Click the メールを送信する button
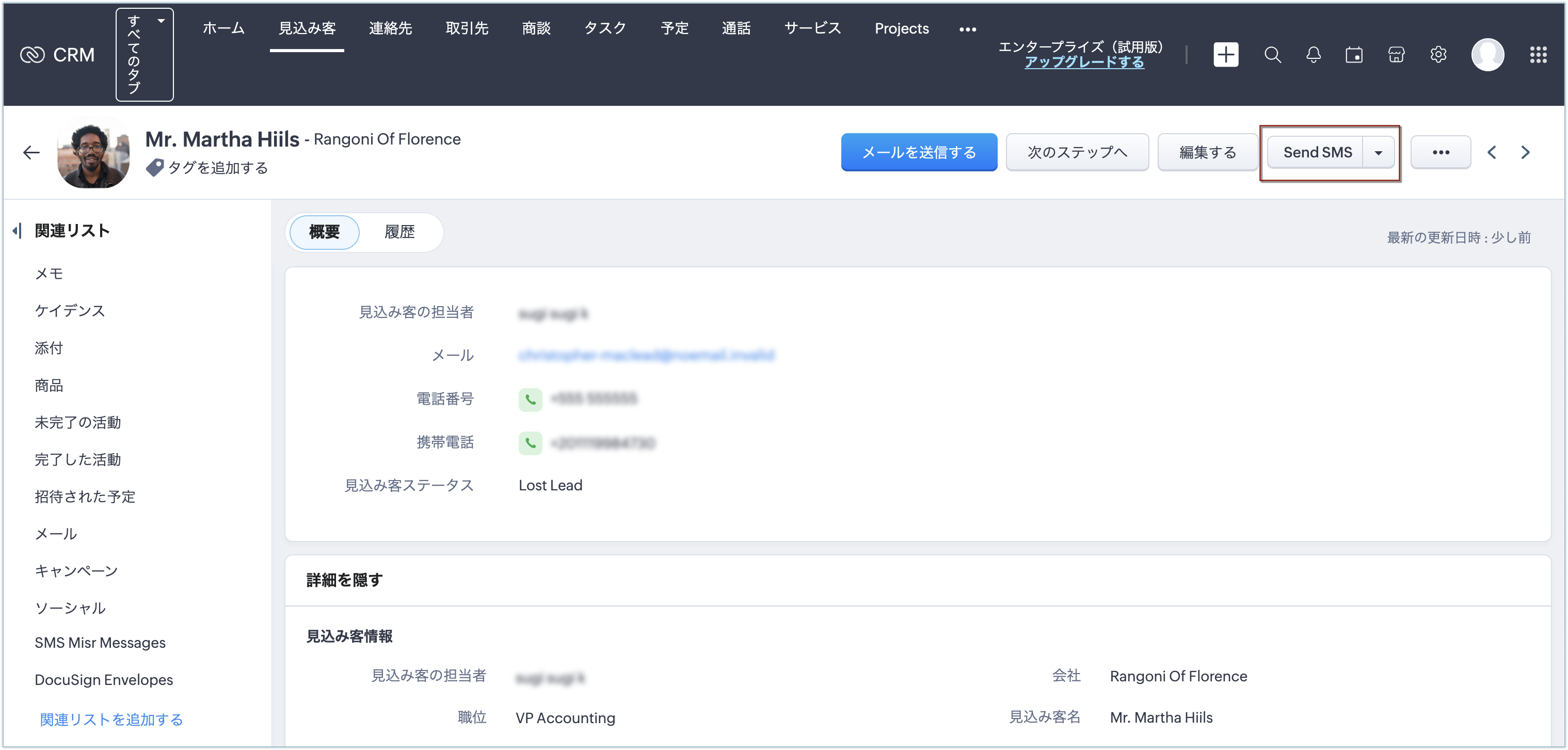This screenshot has height=750, width=1568. [x=919, y=152]
